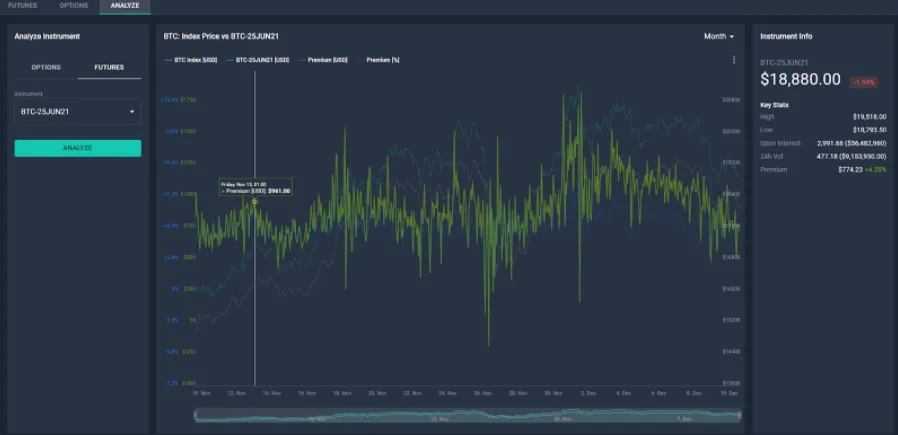
Task: Open the BTC-25JUN21 instrument dropdown
Action: coord(78,112)
